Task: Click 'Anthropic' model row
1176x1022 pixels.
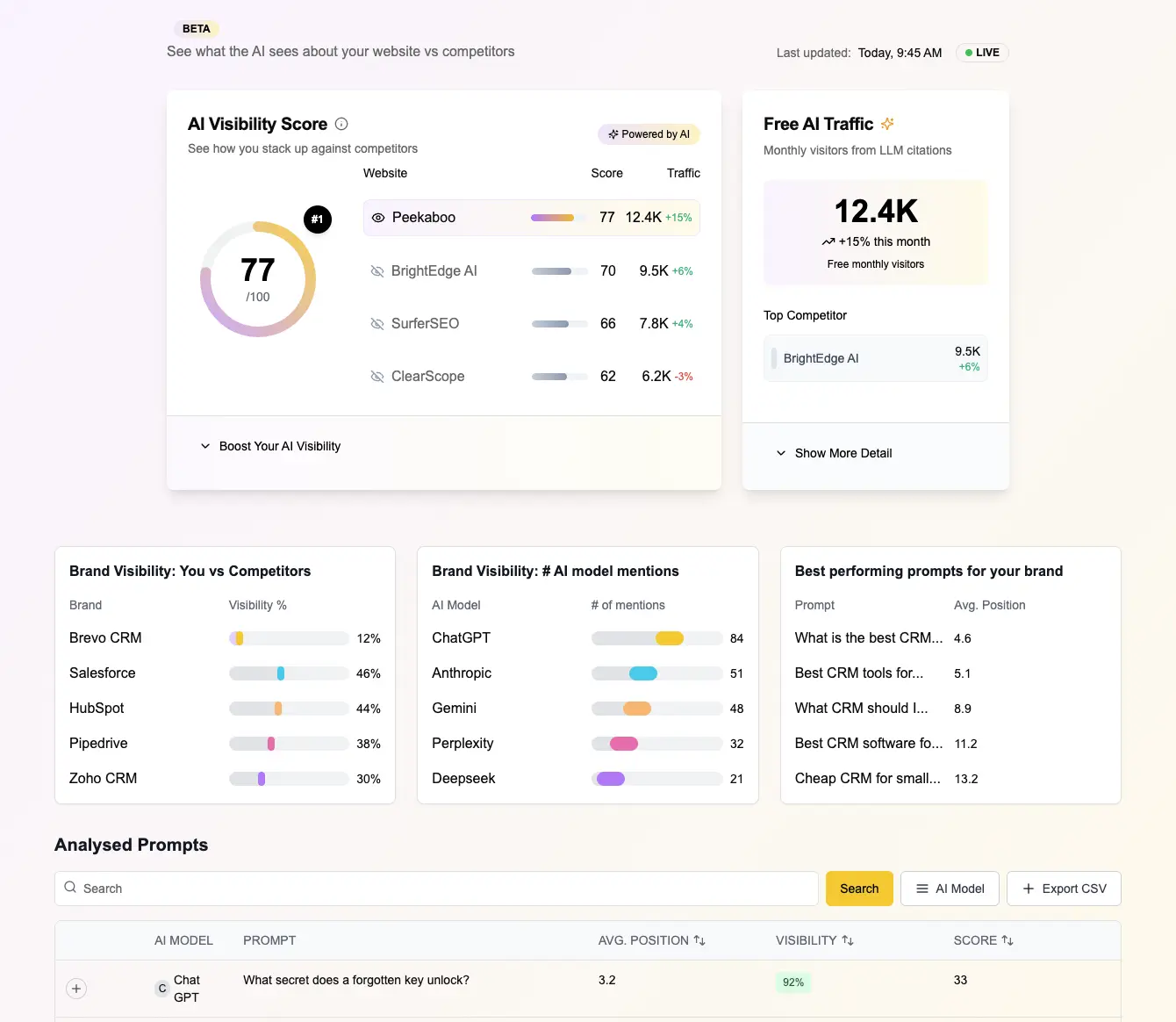Action: 588,673
